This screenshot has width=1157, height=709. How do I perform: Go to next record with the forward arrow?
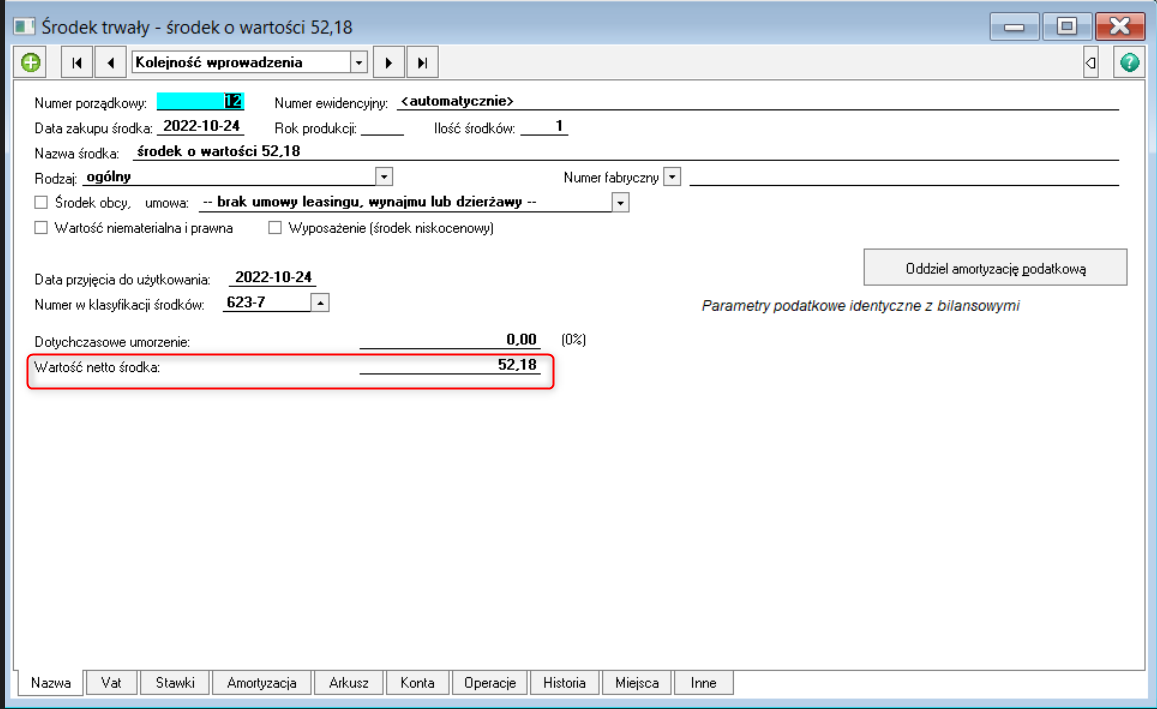coord(389,63)
